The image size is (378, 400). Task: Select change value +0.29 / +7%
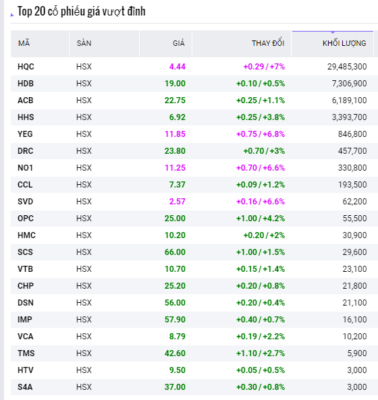pos(264,67)
